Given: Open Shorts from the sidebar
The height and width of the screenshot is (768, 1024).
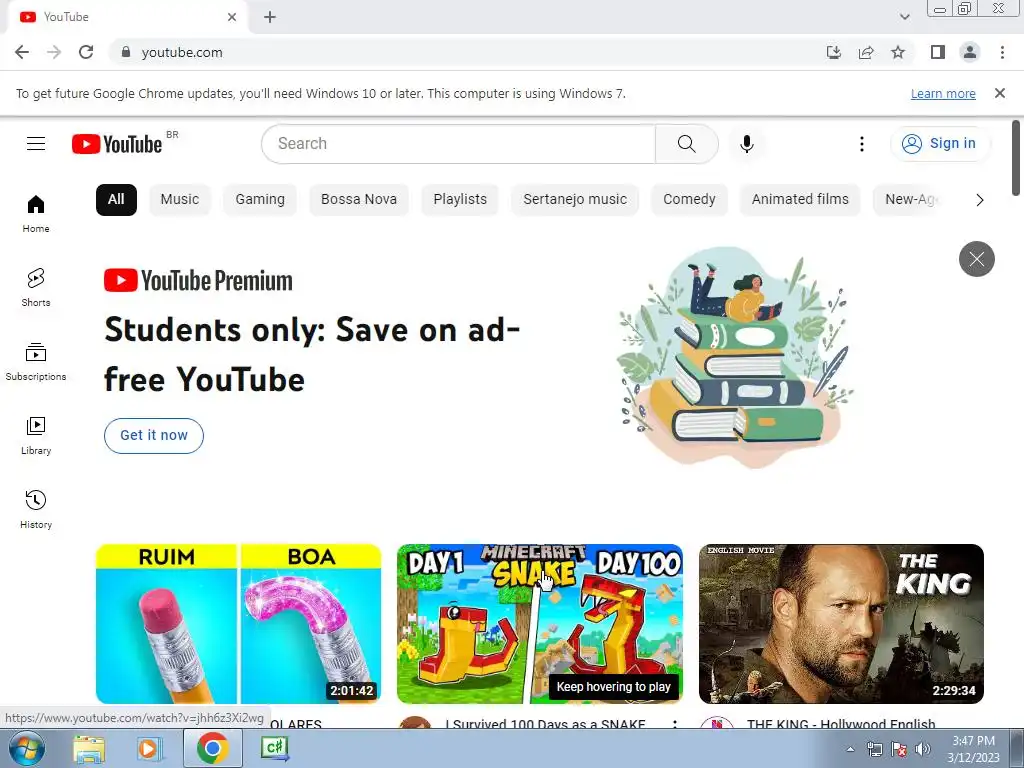Looking at the screenshot, I should pyautogui.click(x=36, y=287).
